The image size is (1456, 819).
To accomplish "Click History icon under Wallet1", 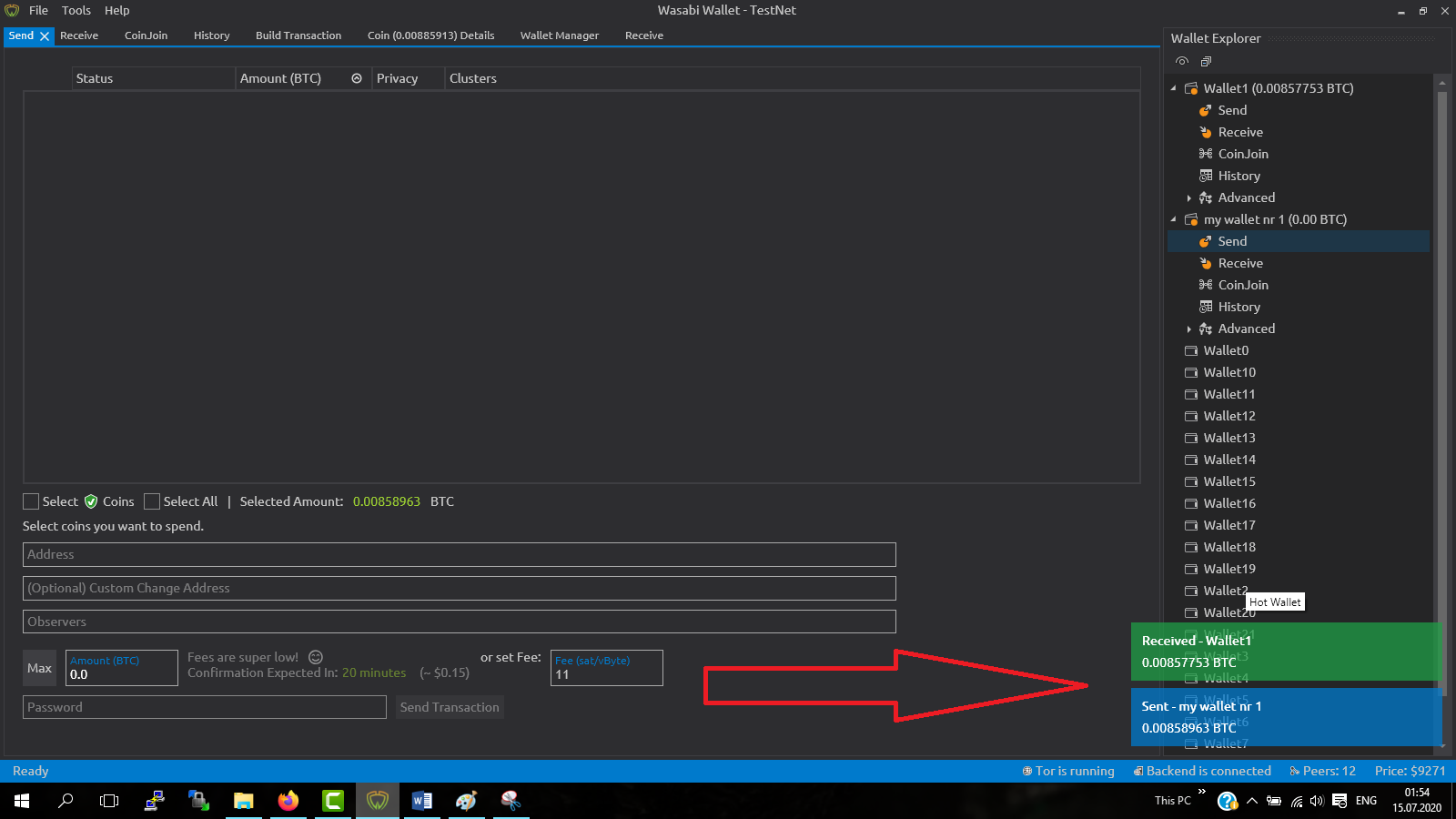I will click(x=1205, y=176).
